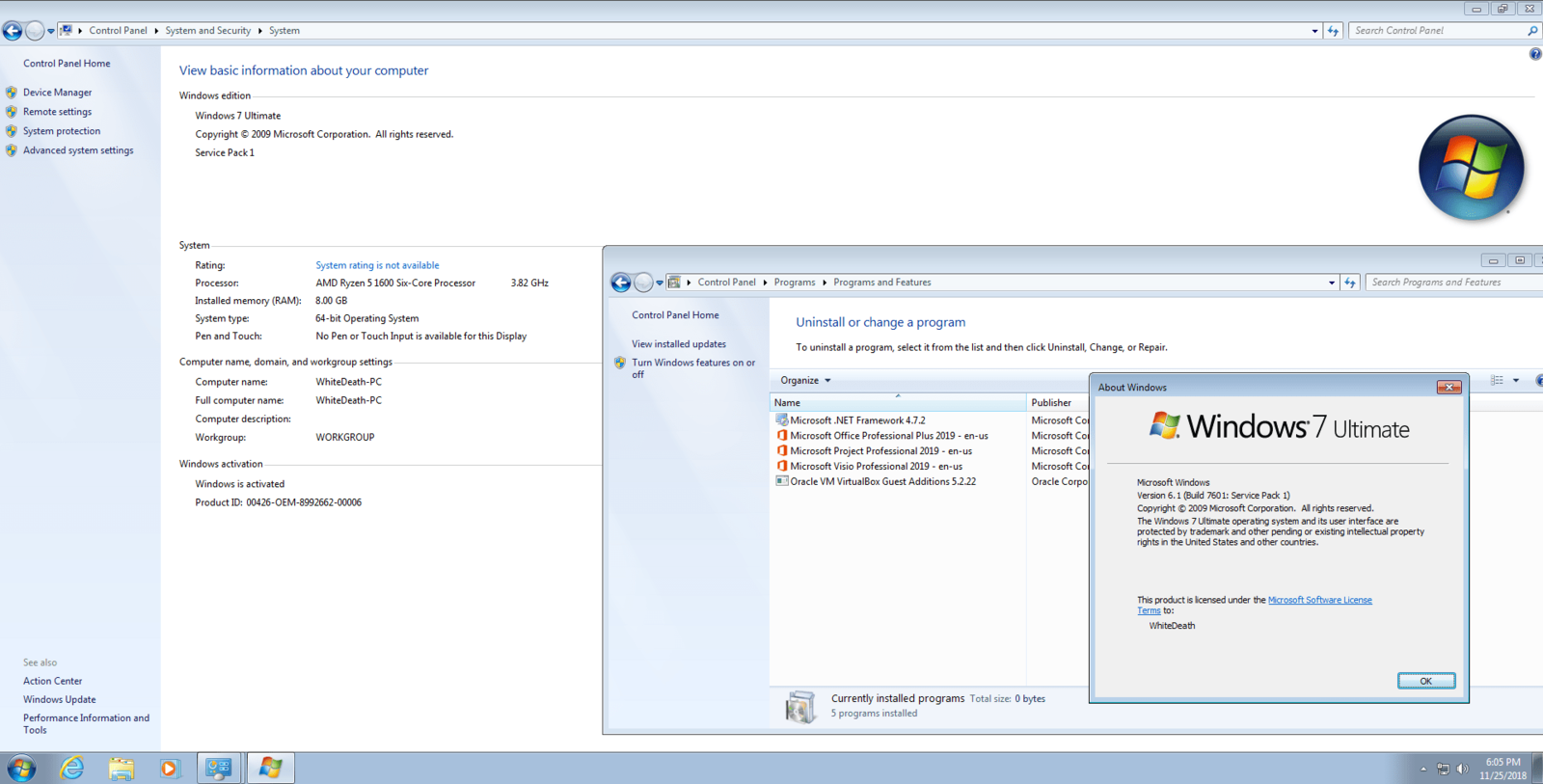
Task: Click OK in About Windows dialog
Action: click(x=1426, y=681)
